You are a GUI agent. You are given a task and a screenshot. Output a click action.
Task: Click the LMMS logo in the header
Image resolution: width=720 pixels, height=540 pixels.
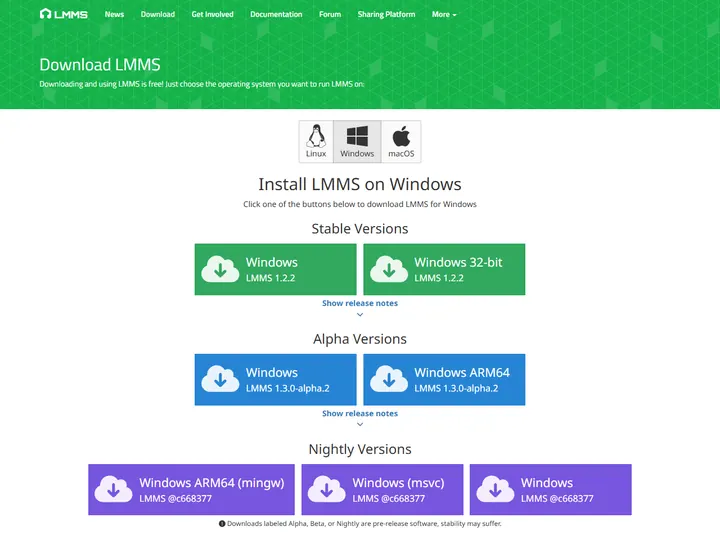coord(63,14)
